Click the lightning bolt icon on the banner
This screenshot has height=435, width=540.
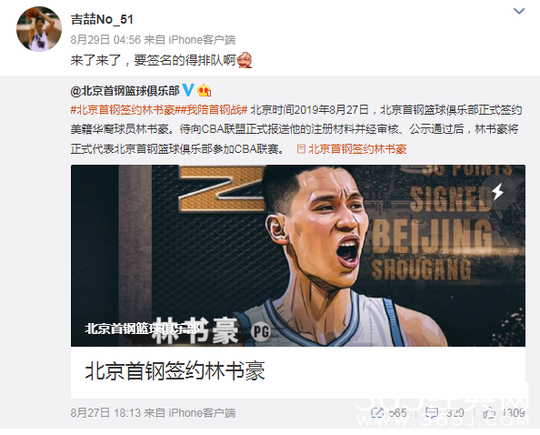click(x=498, y=191)
